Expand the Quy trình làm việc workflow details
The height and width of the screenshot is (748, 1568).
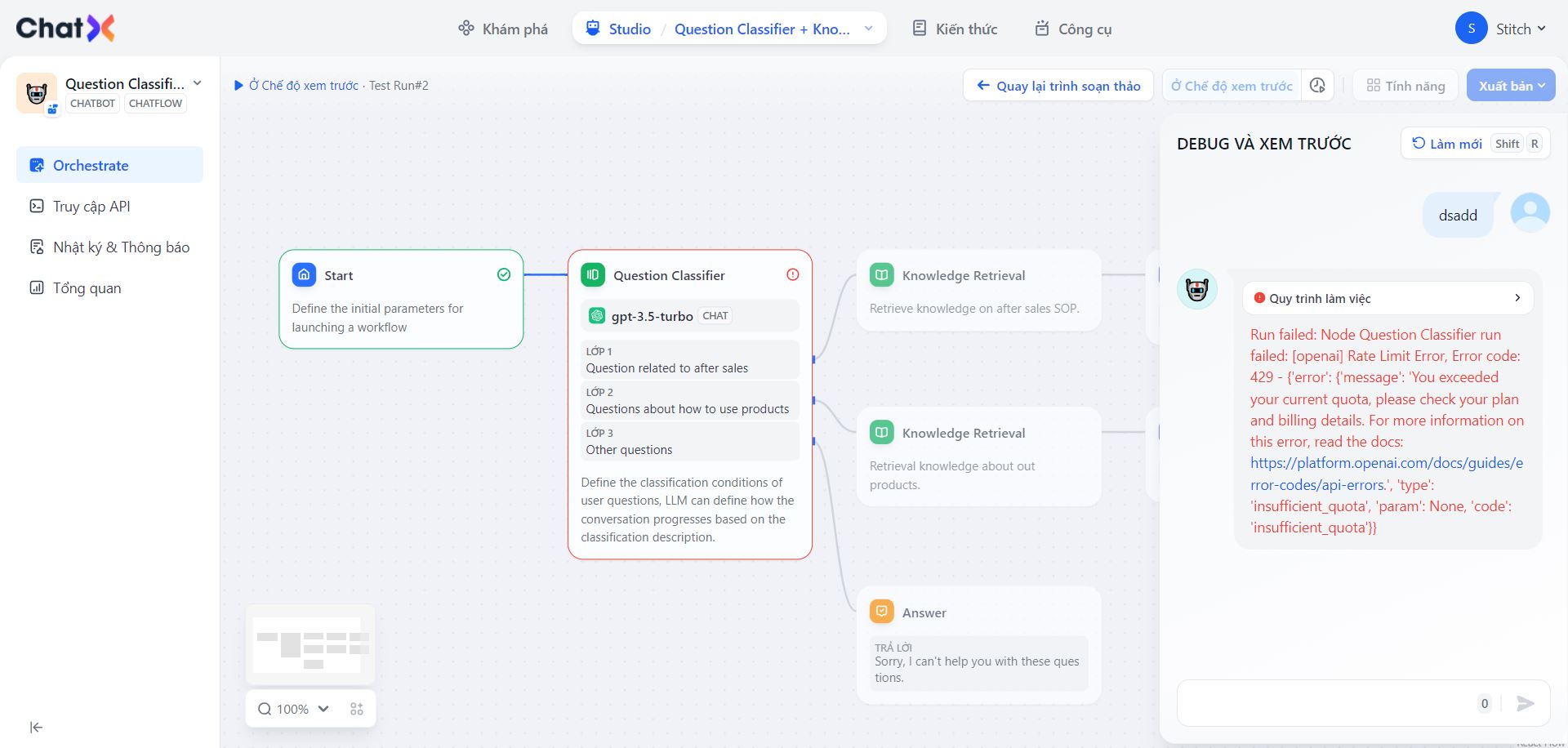(x=1517, y=298)
